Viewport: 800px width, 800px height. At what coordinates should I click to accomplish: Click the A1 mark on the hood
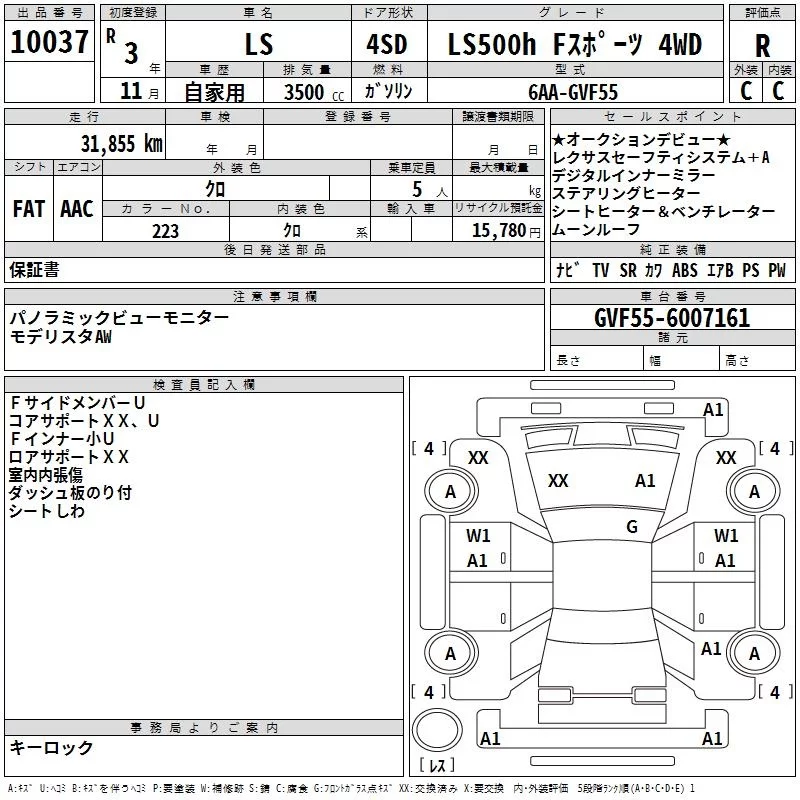coord(645,481)
